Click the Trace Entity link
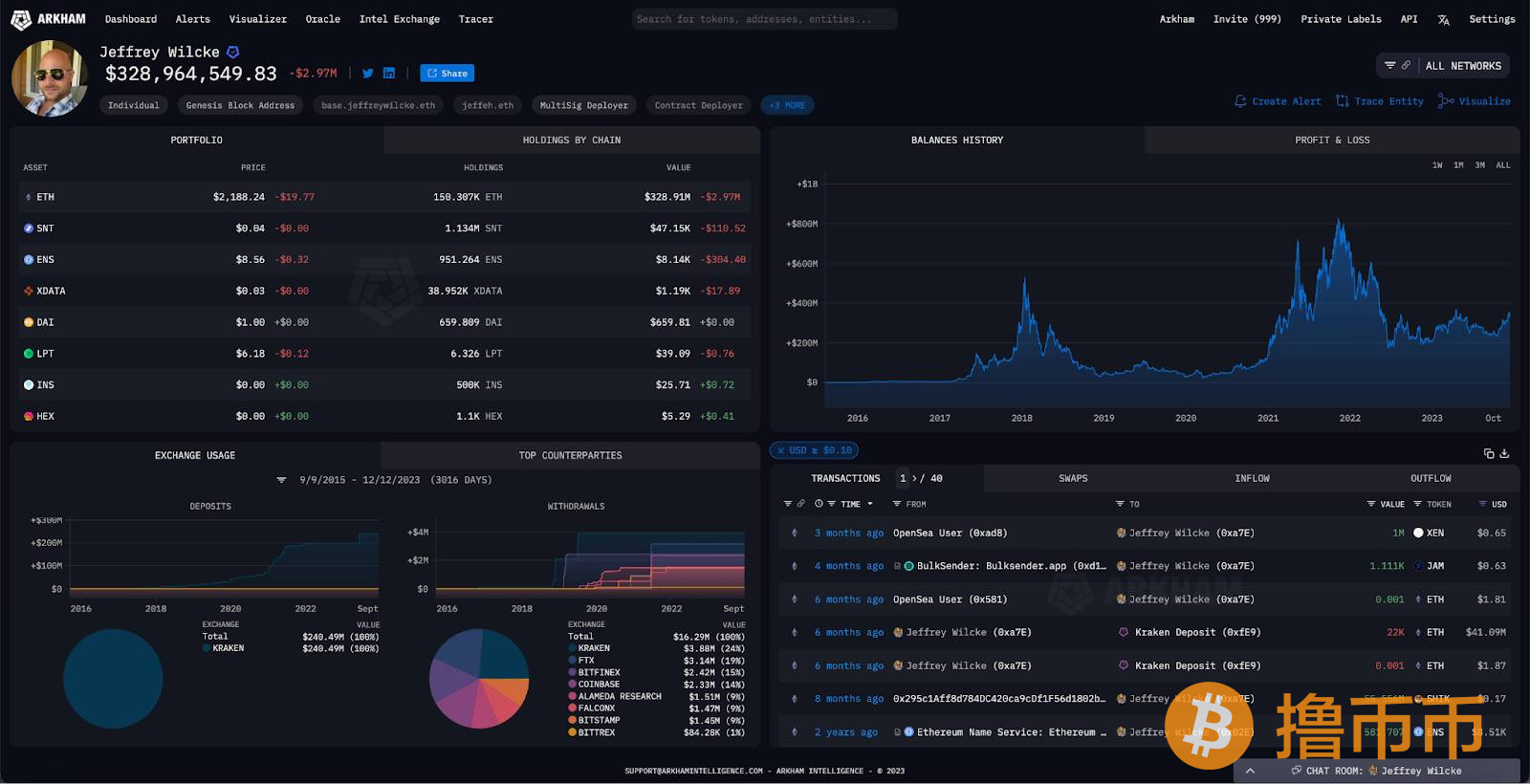 1380,101
